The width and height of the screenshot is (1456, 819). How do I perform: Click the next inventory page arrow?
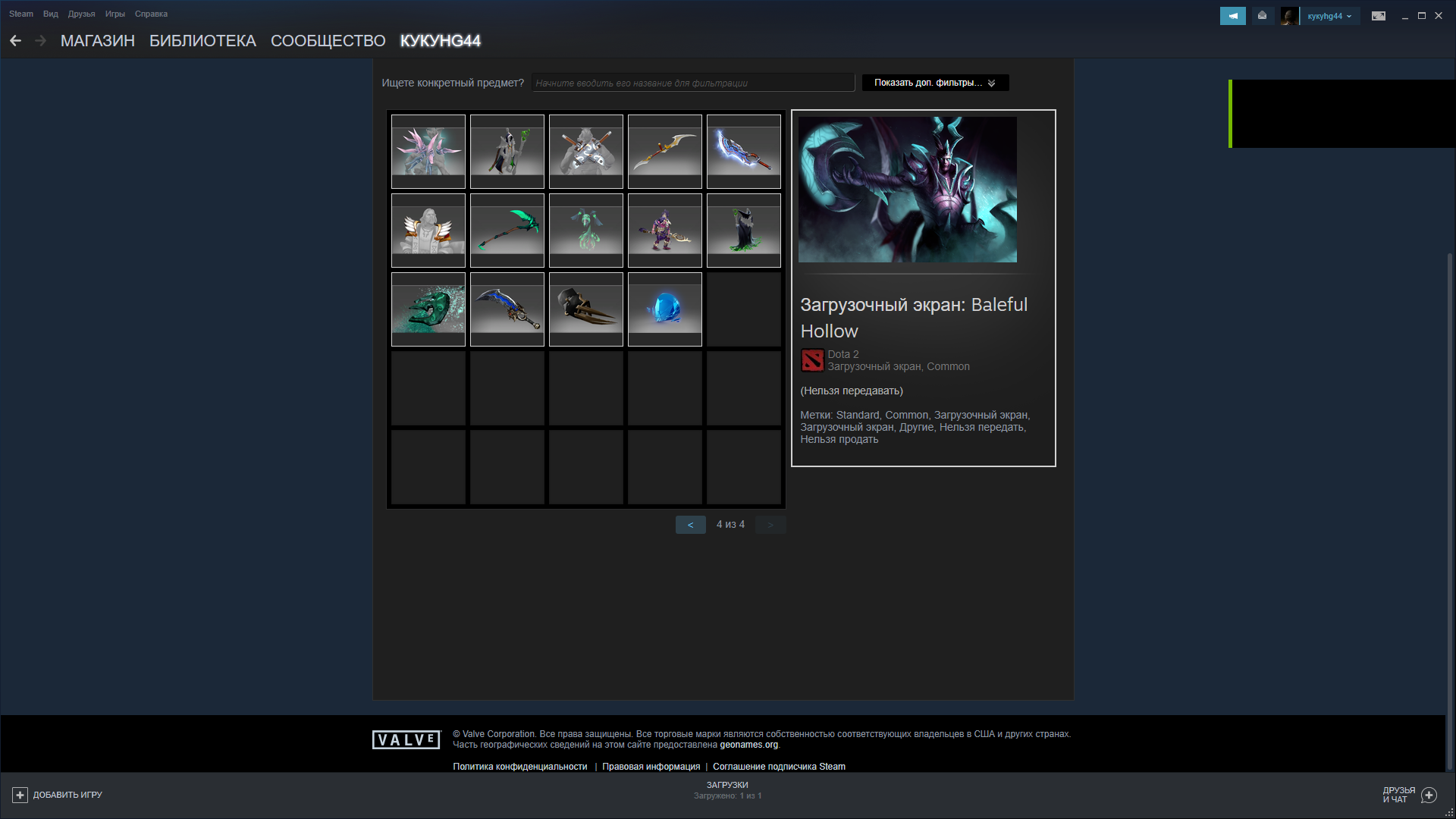pos(770,525)
